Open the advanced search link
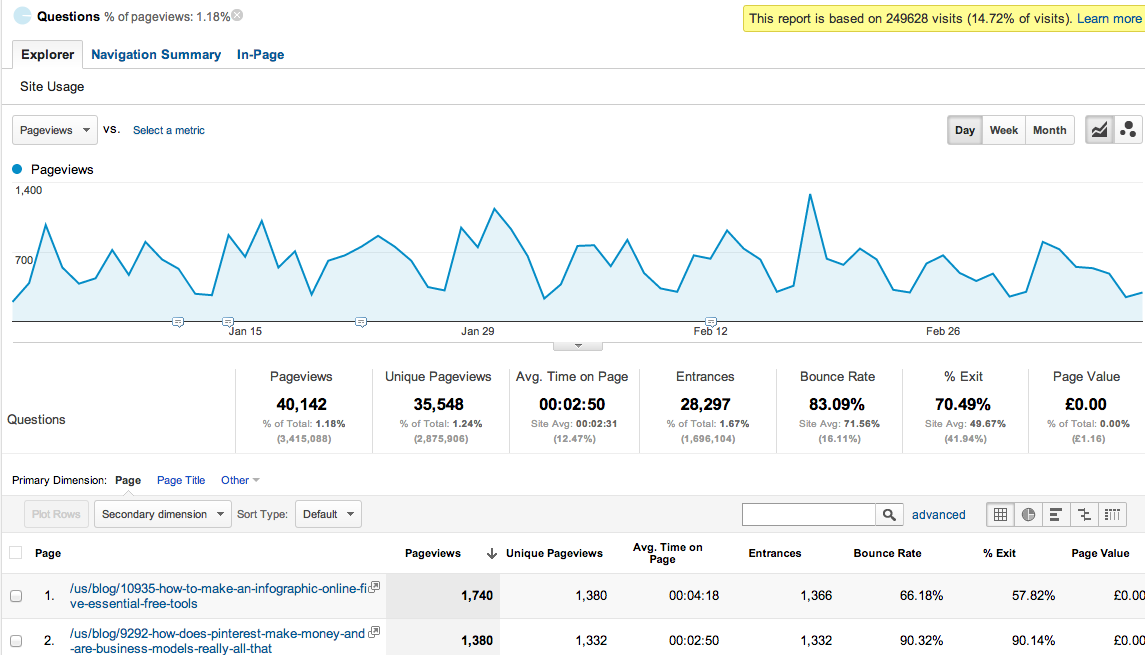1145x655 pixels. point(938,515)
